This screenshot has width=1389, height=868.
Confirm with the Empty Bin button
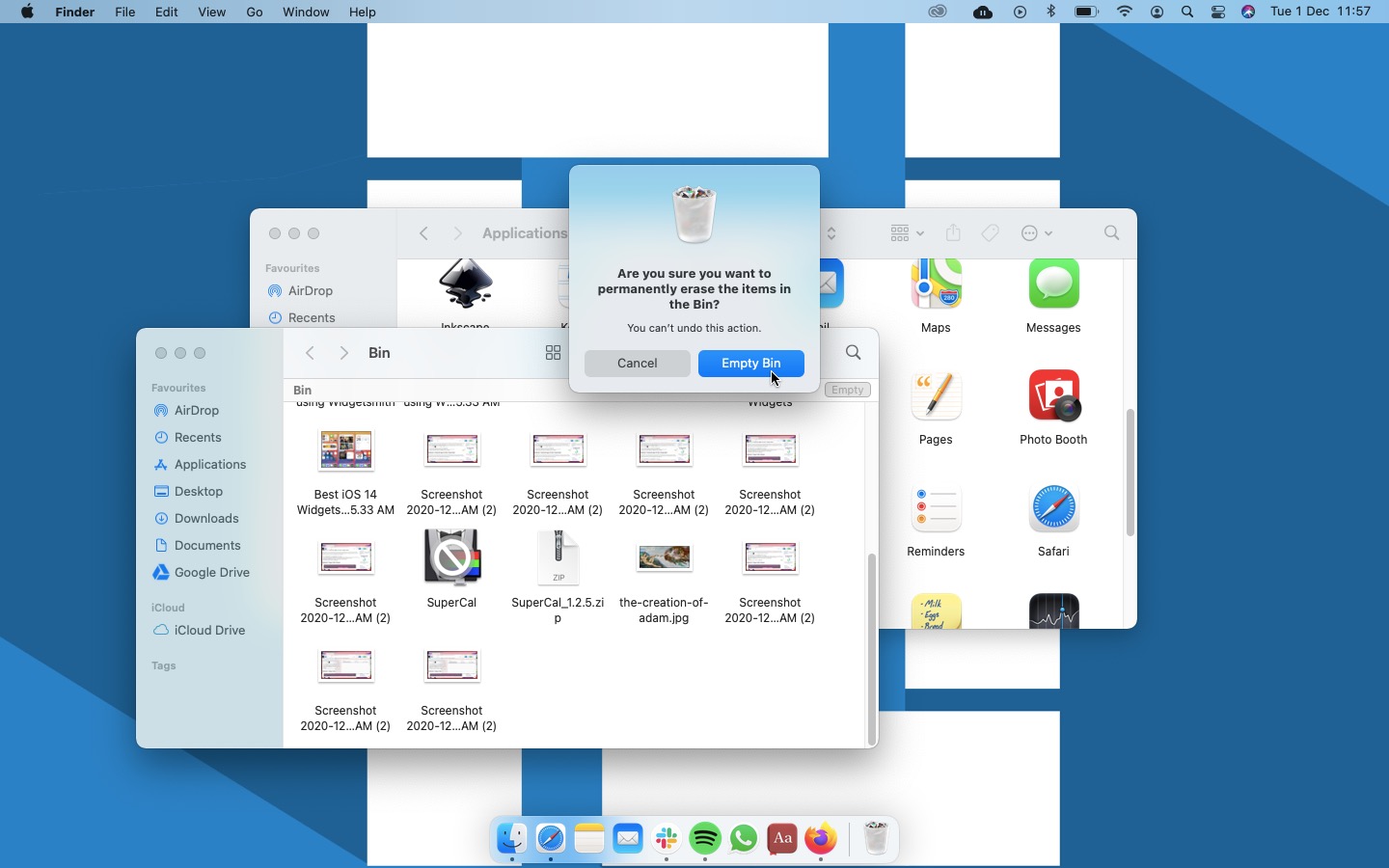tap(750, 364)
